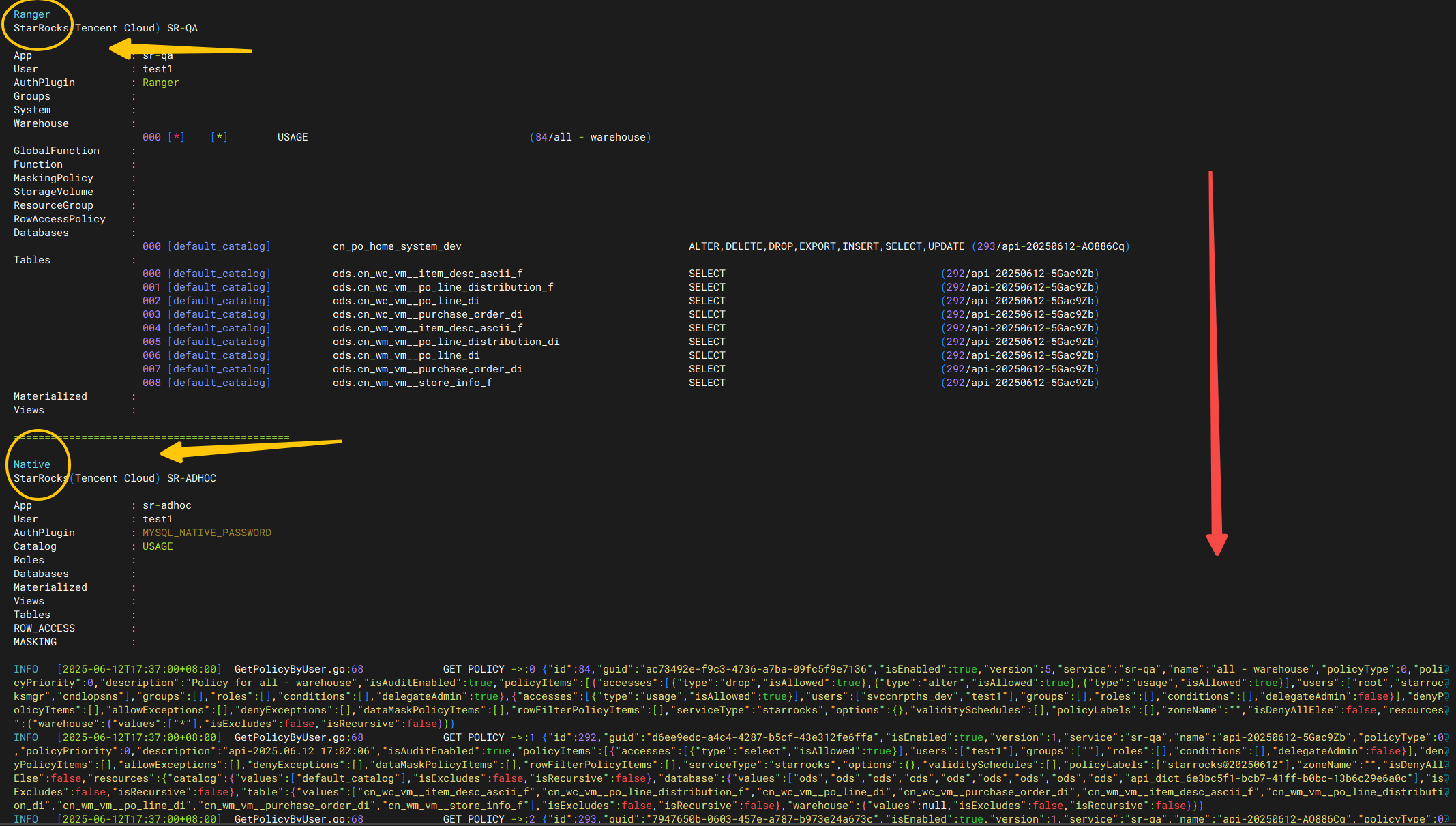
Task: Click the 'ROW_ACCESS' label
Action: point(44,628)
